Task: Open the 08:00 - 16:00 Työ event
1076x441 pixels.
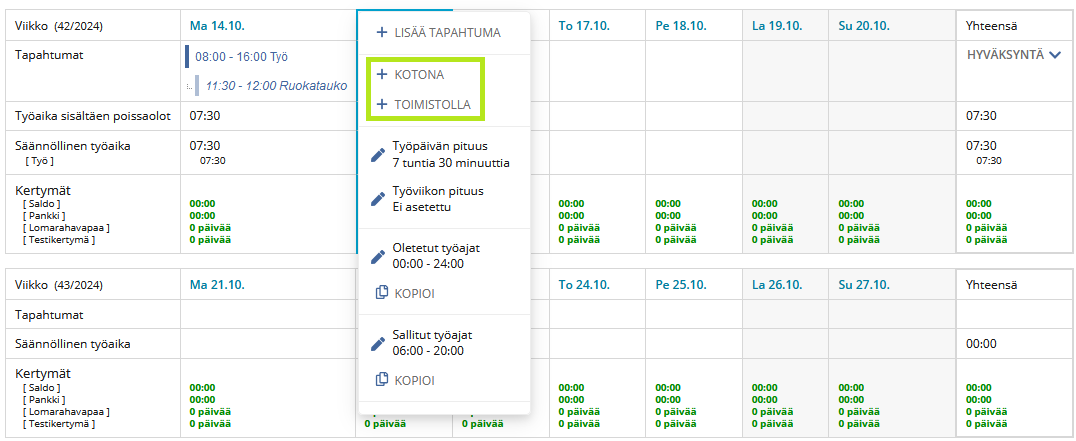Action: 245,57
